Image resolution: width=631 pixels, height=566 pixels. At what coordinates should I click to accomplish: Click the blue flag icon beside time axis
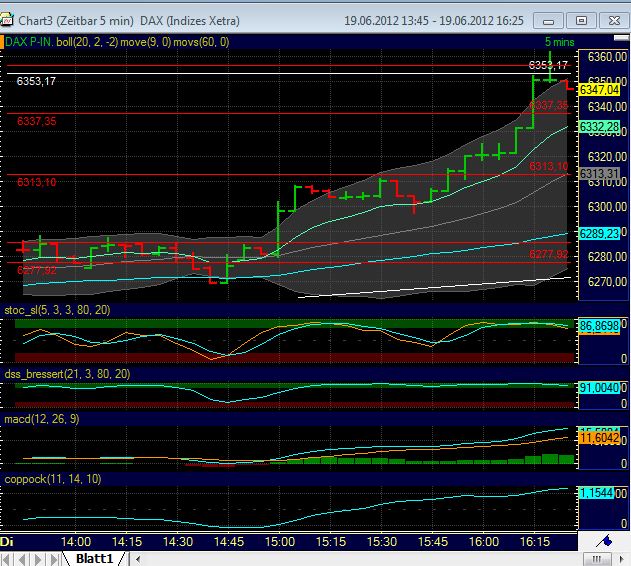604,541
